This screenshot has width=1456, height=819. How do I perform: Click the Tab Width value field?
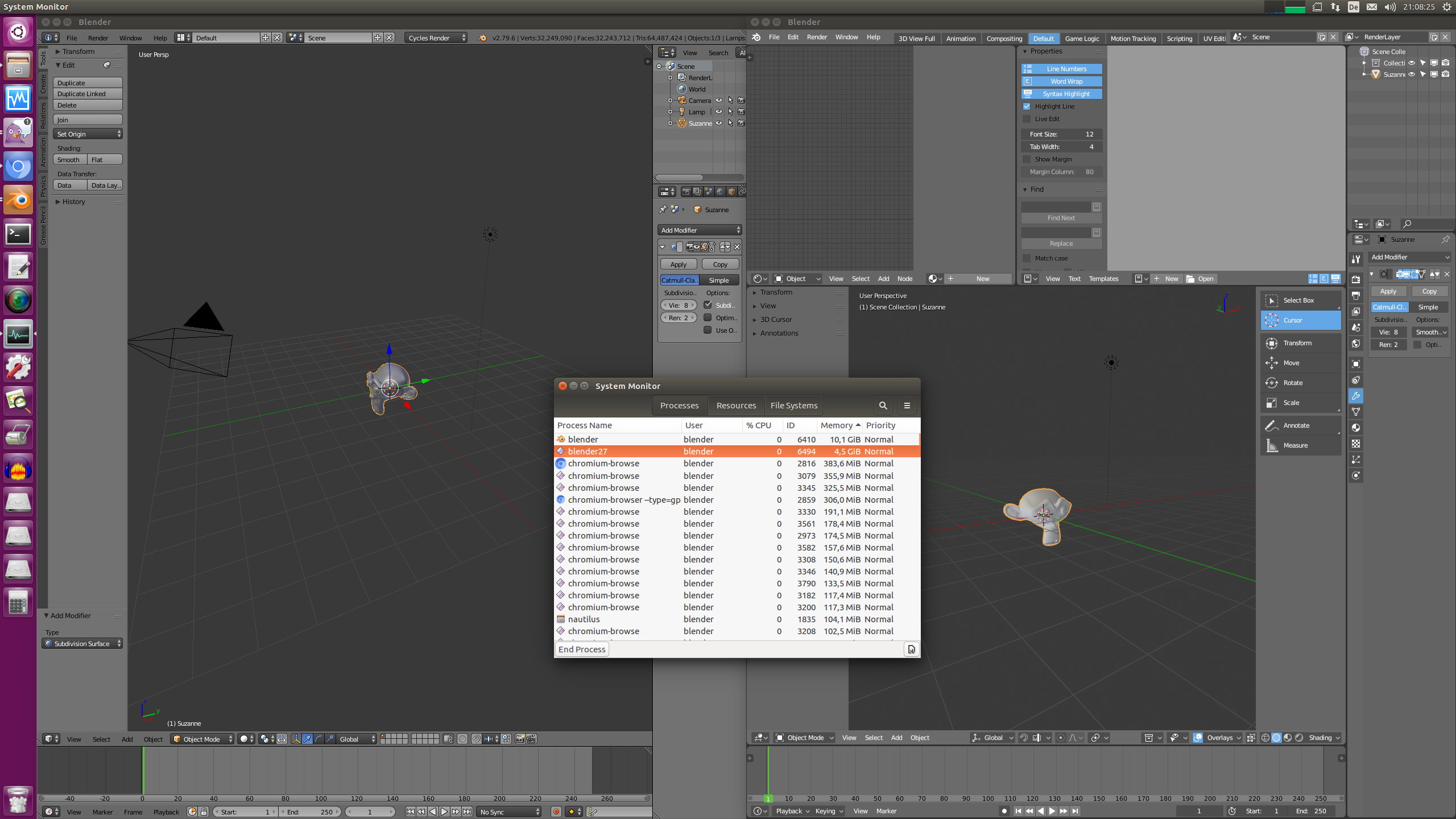pyautogui.click(x=1061, y=147)
